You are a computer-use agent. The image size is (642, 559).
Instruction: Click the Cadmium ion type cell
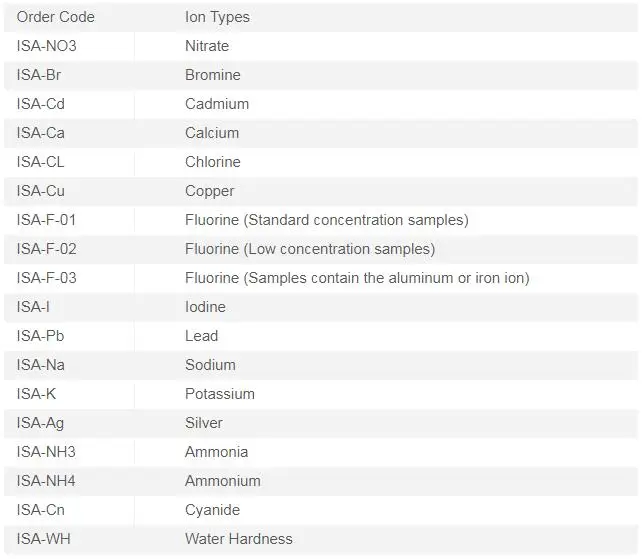click(x=217, y=104)
